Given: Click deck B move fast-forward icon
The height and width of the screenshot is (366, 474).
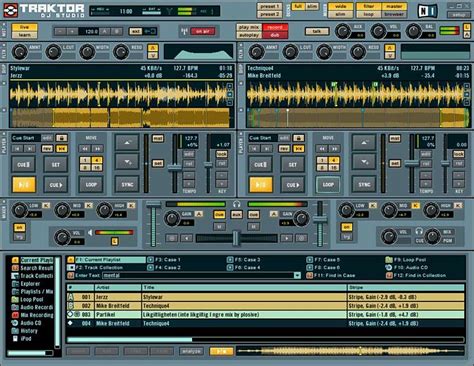Looking at the screenshot, I should tap(334, 149).
